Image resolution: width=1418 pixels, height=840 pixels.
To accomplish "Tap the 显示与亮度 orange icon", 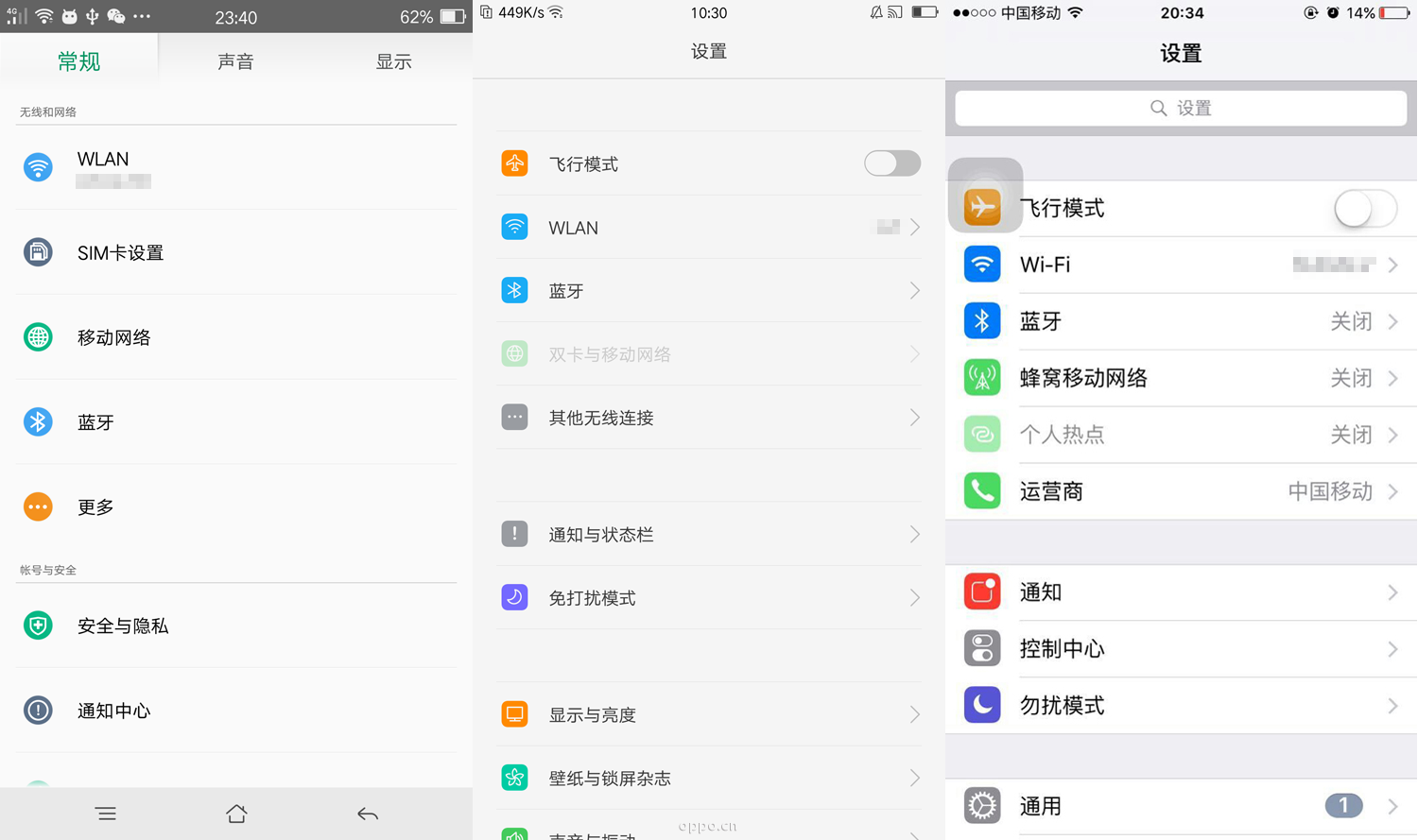I will [x=514, y=714].
